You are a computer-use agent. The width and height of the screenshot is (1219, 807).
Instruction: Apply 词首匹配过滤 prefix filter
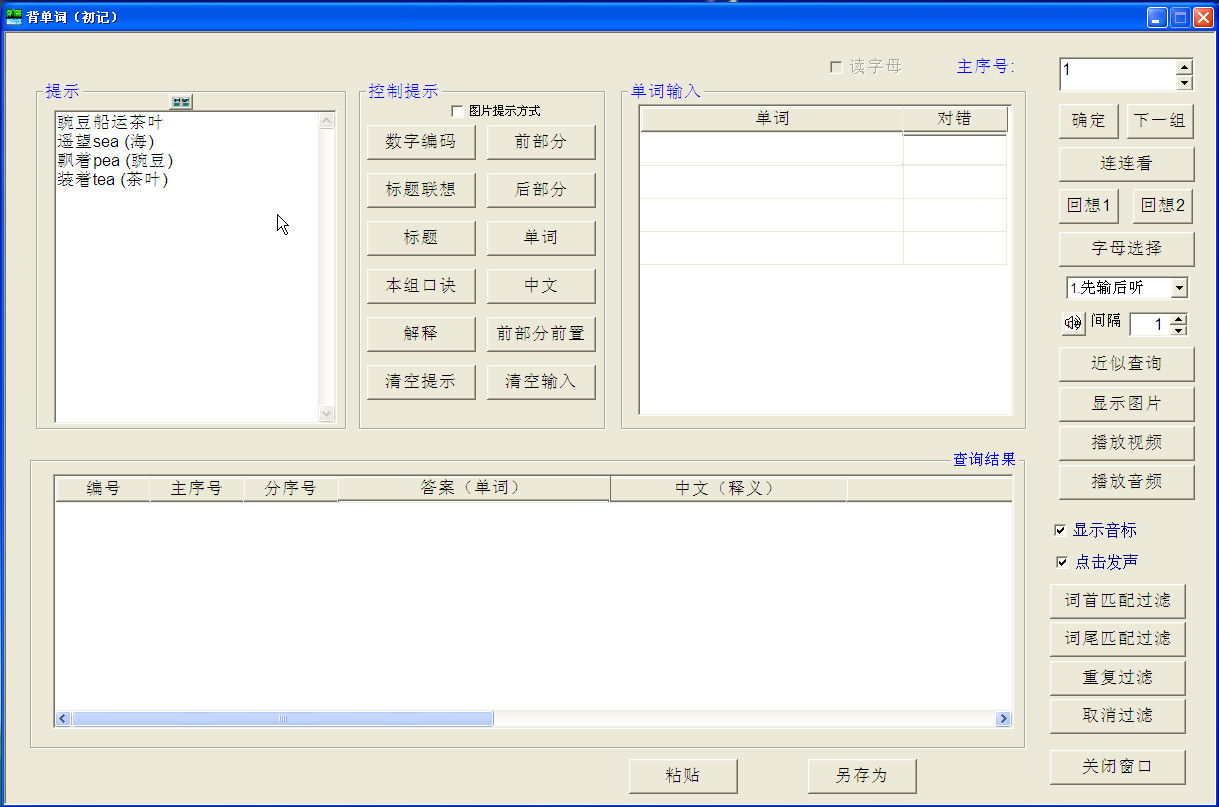pos(1117,602)
